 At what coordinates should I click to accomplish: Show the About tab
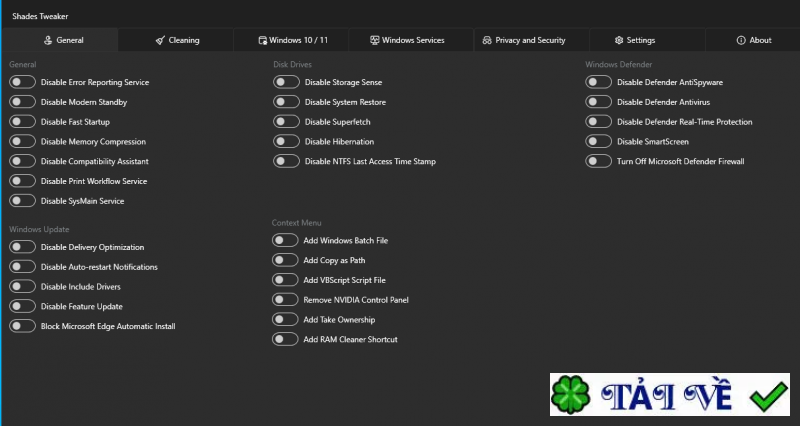(x=753, y=40)
